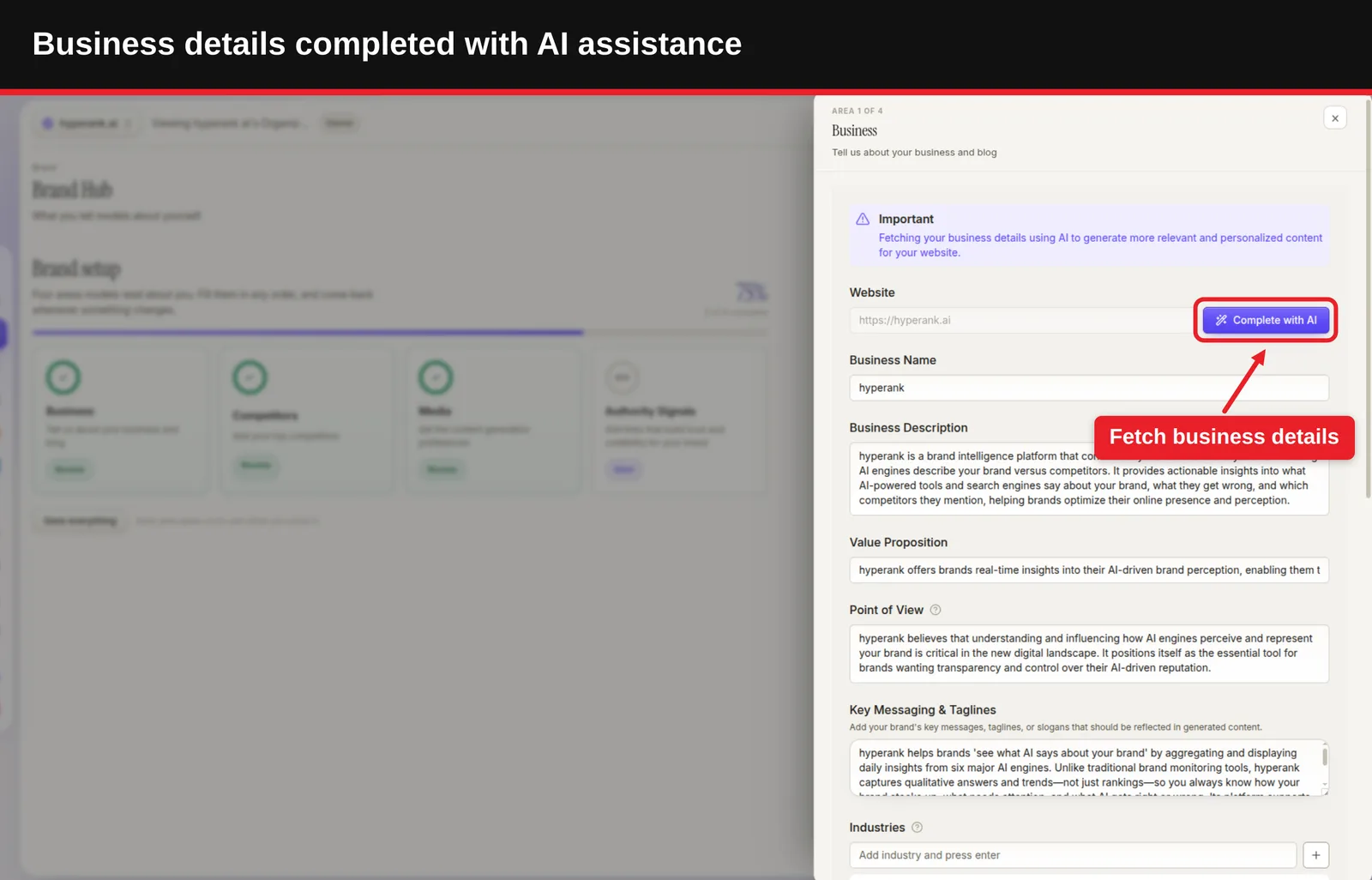Edit the Value Proposition field
The height and width of the screenshot is (880, 1372).
click(1089, 570)
